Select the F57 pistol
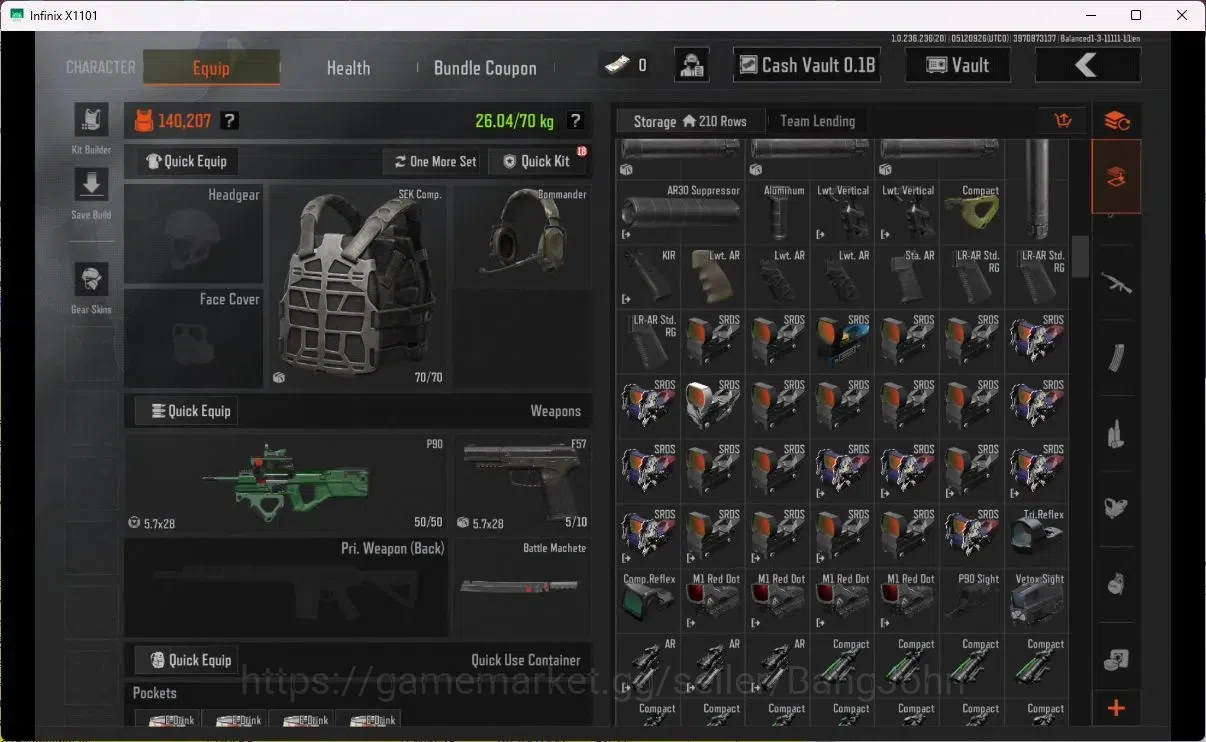 pos(521,484)
